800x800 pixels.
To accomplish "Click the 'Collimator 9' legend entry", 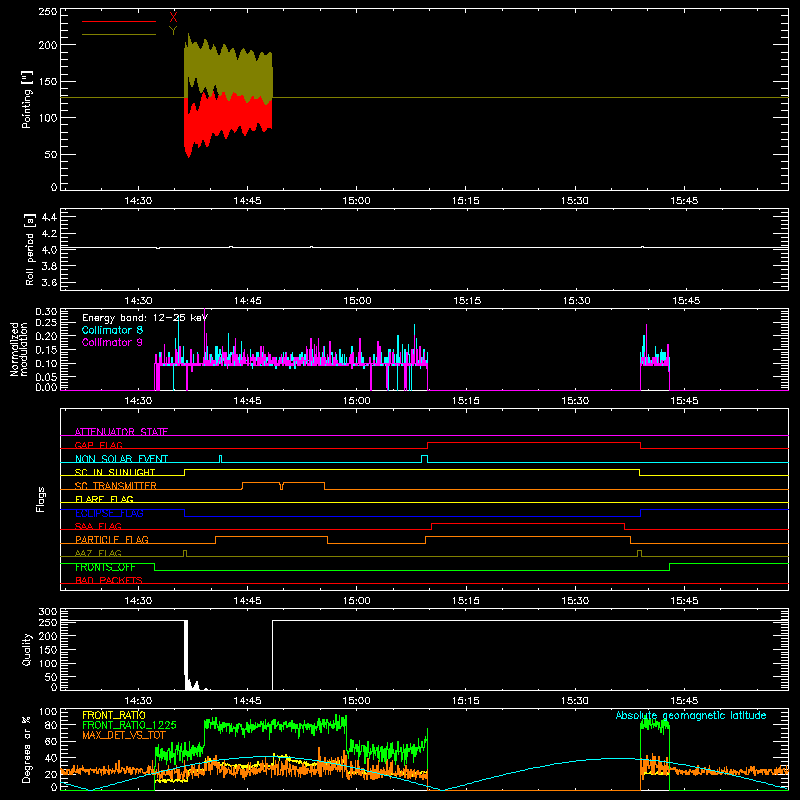I will pos(112,342).
